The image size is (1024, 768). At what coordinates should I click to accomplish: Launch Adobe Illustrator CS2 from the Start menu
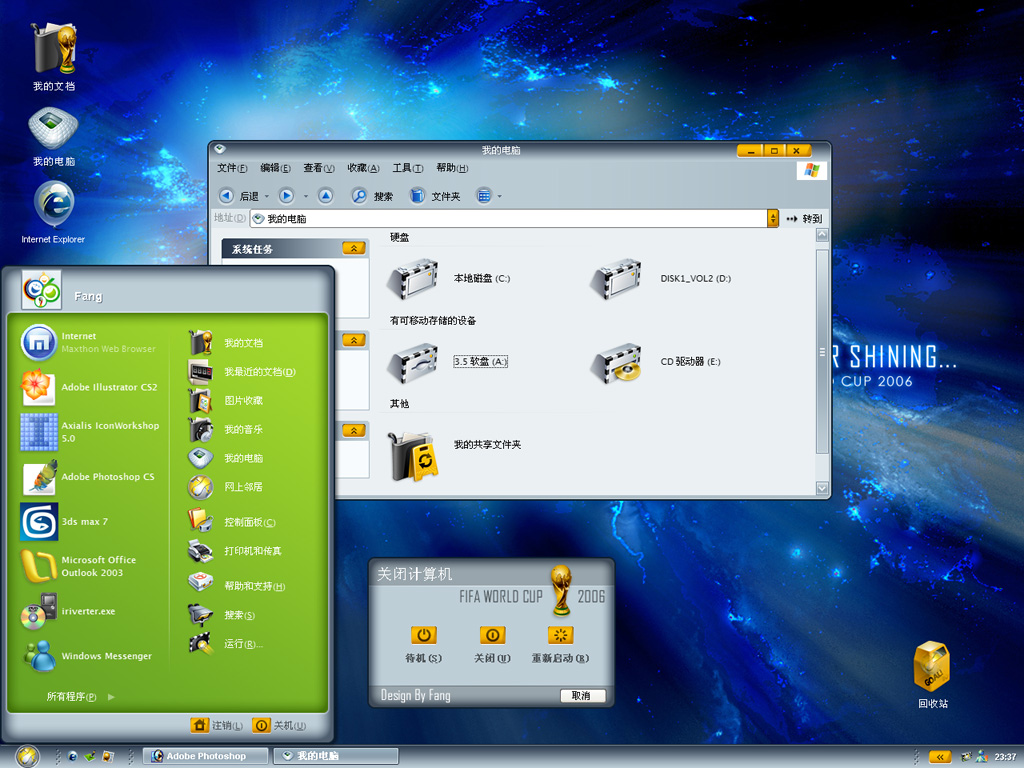coord(89,387)
